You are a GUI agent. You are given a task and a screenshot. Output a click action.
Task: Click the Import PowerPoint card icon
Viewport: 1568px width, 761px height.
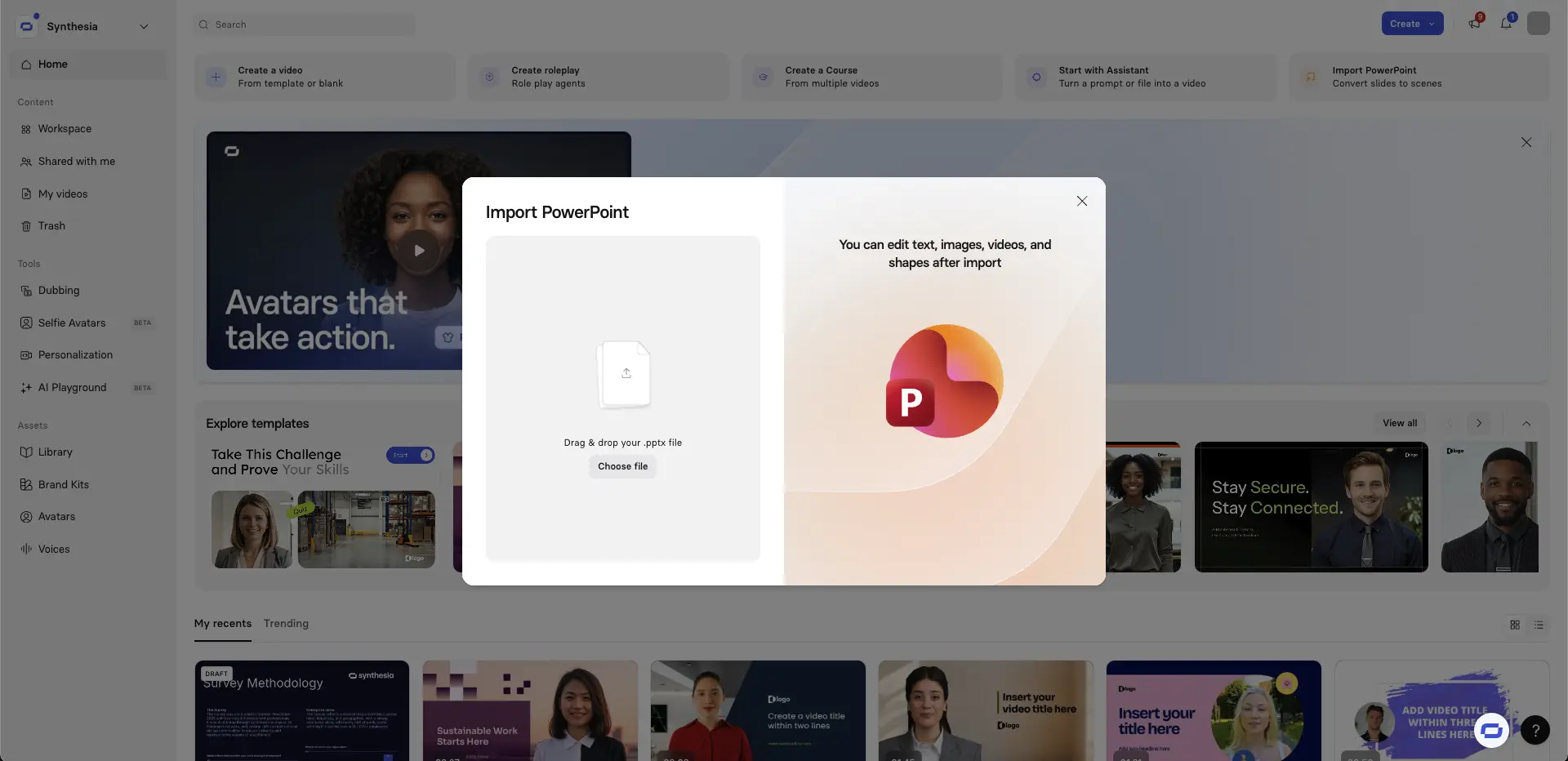tap(1310, 77)
